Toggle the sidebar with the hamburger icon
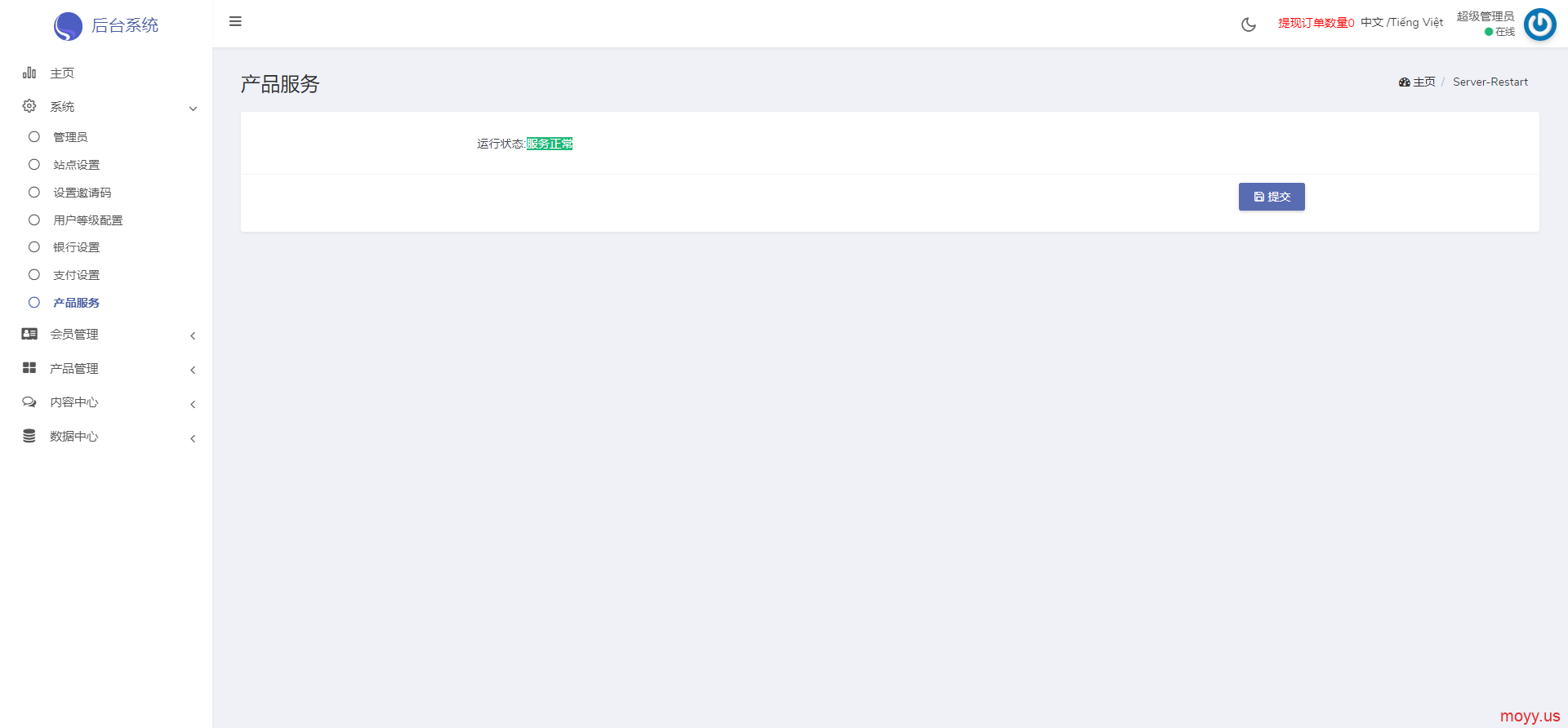The width and height of the screenshot is (1568, 728). point(235,21)
